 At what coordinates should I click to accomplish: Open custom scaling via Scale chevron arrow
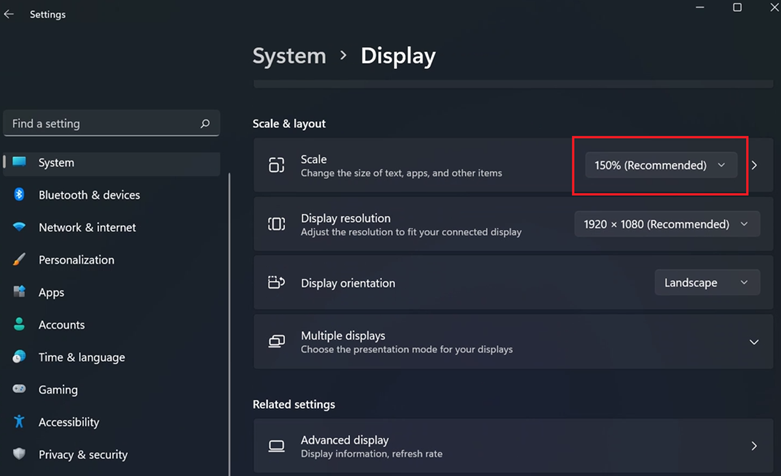(x=755, y=165)
